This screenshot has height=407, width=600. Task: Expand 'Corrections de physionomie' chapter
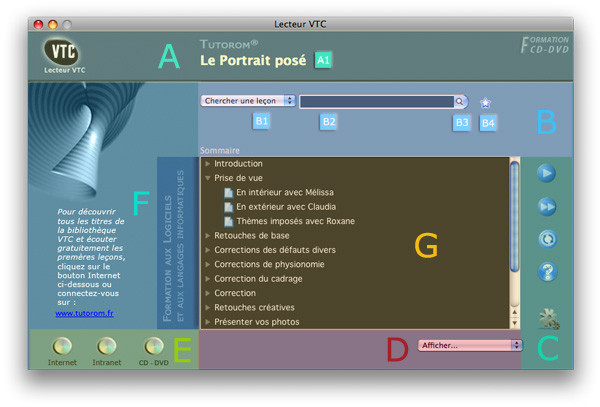[x=207, y=264]
